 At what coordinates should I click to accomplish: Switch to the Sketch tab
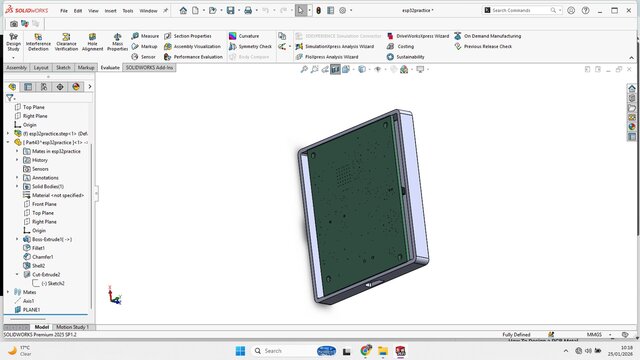[63, 68]
